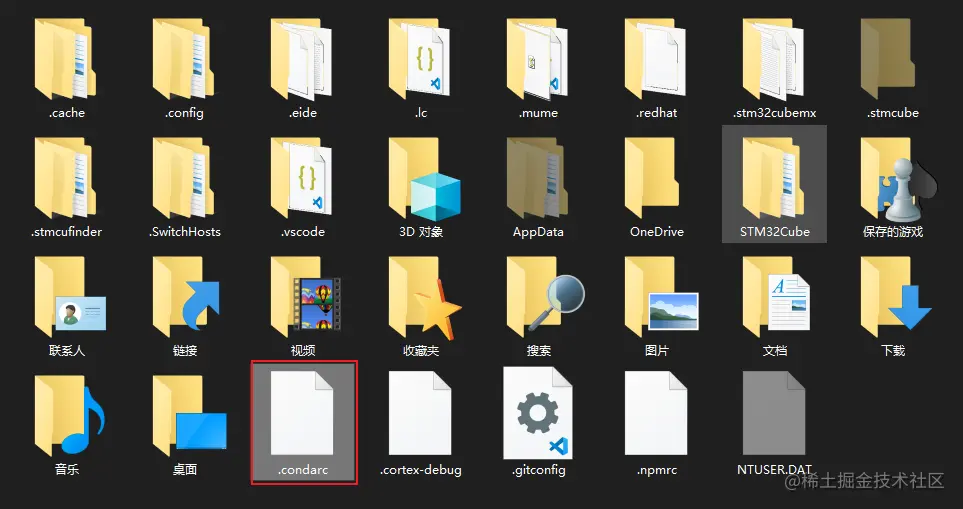Select the .config folder icon

(183, 60)
